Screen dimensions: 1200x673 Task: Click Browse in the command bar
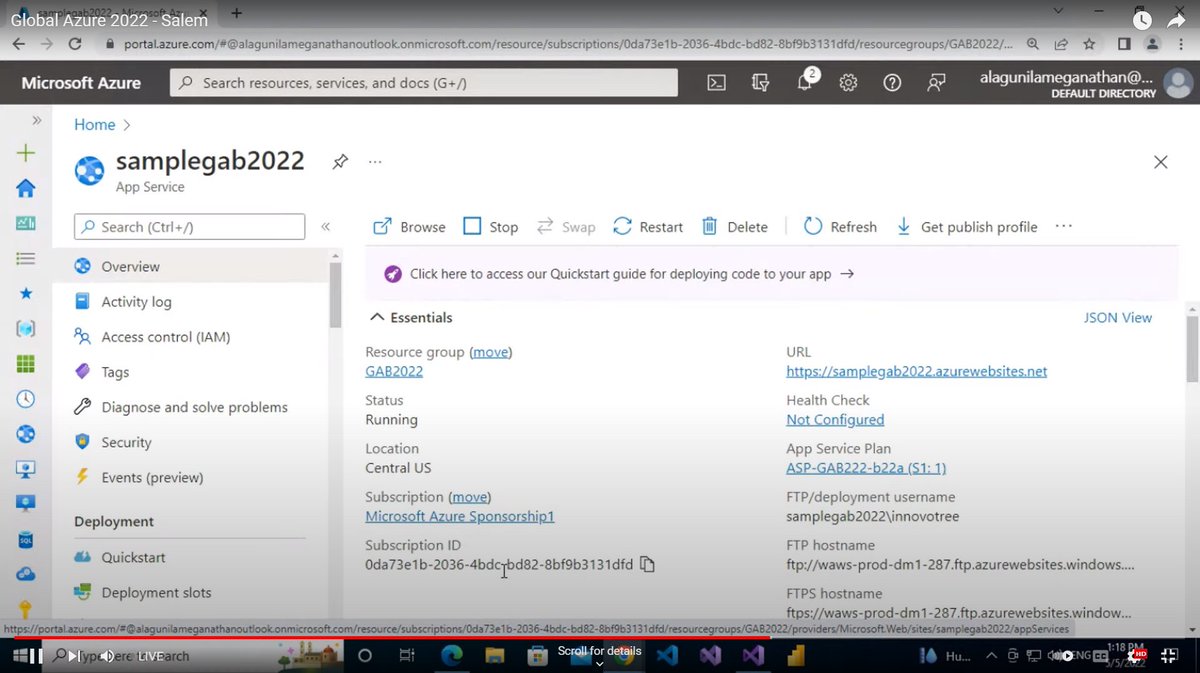pos(409,227)
